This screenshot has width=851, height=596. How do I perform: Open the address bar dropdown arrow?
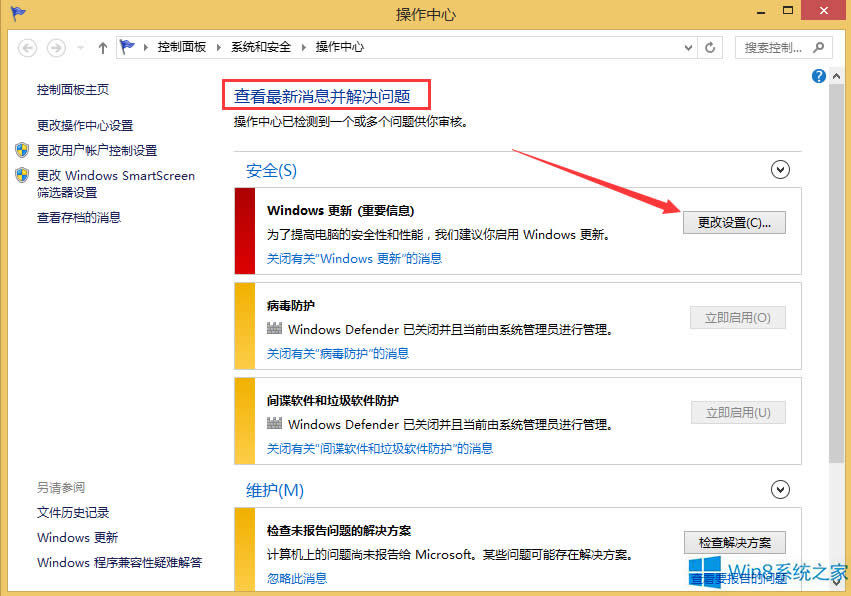coord(687,47)
